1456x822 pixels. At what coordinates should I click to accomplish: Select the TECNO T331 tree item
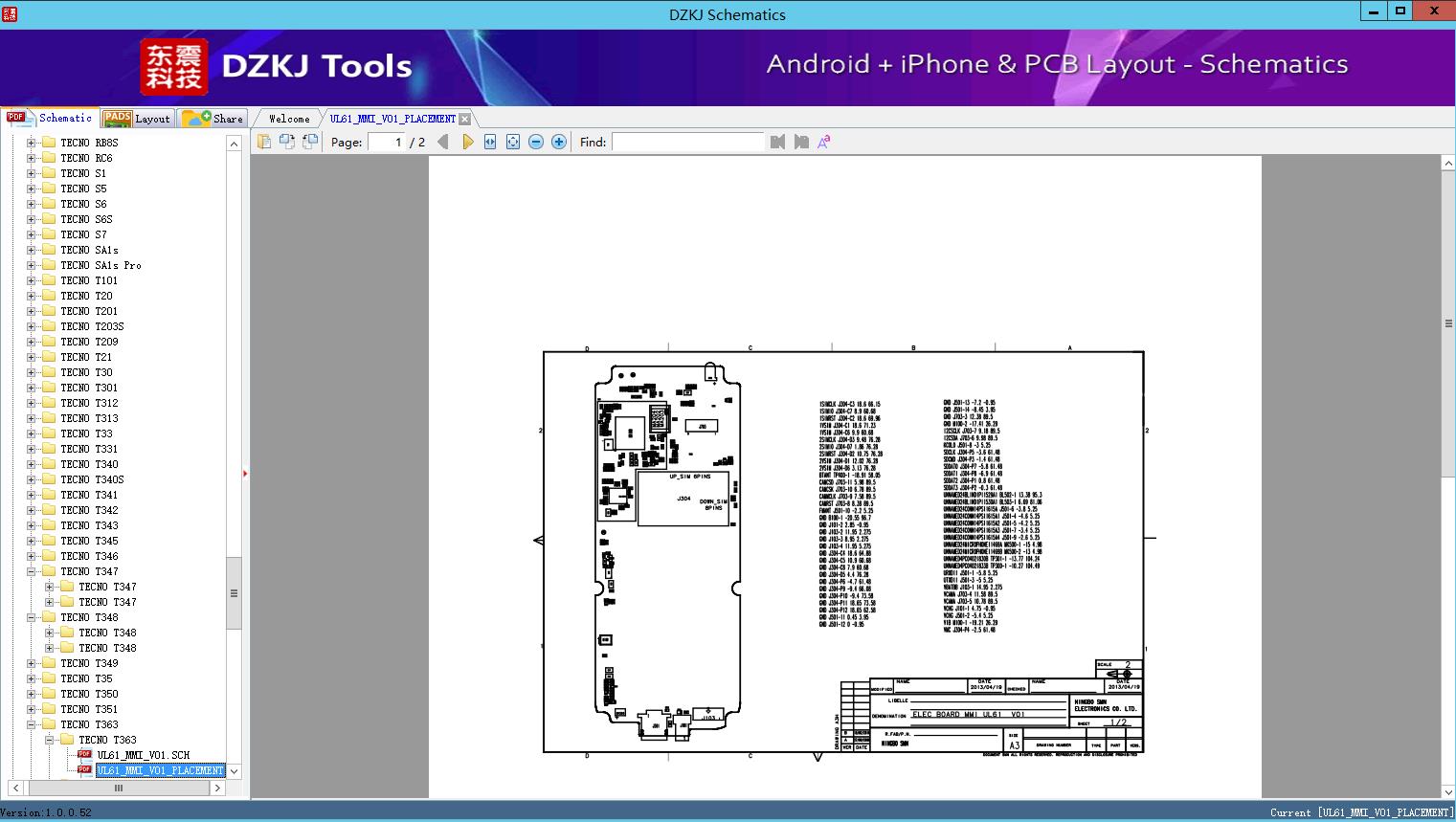pyautogui.click(x=89, y=449)
